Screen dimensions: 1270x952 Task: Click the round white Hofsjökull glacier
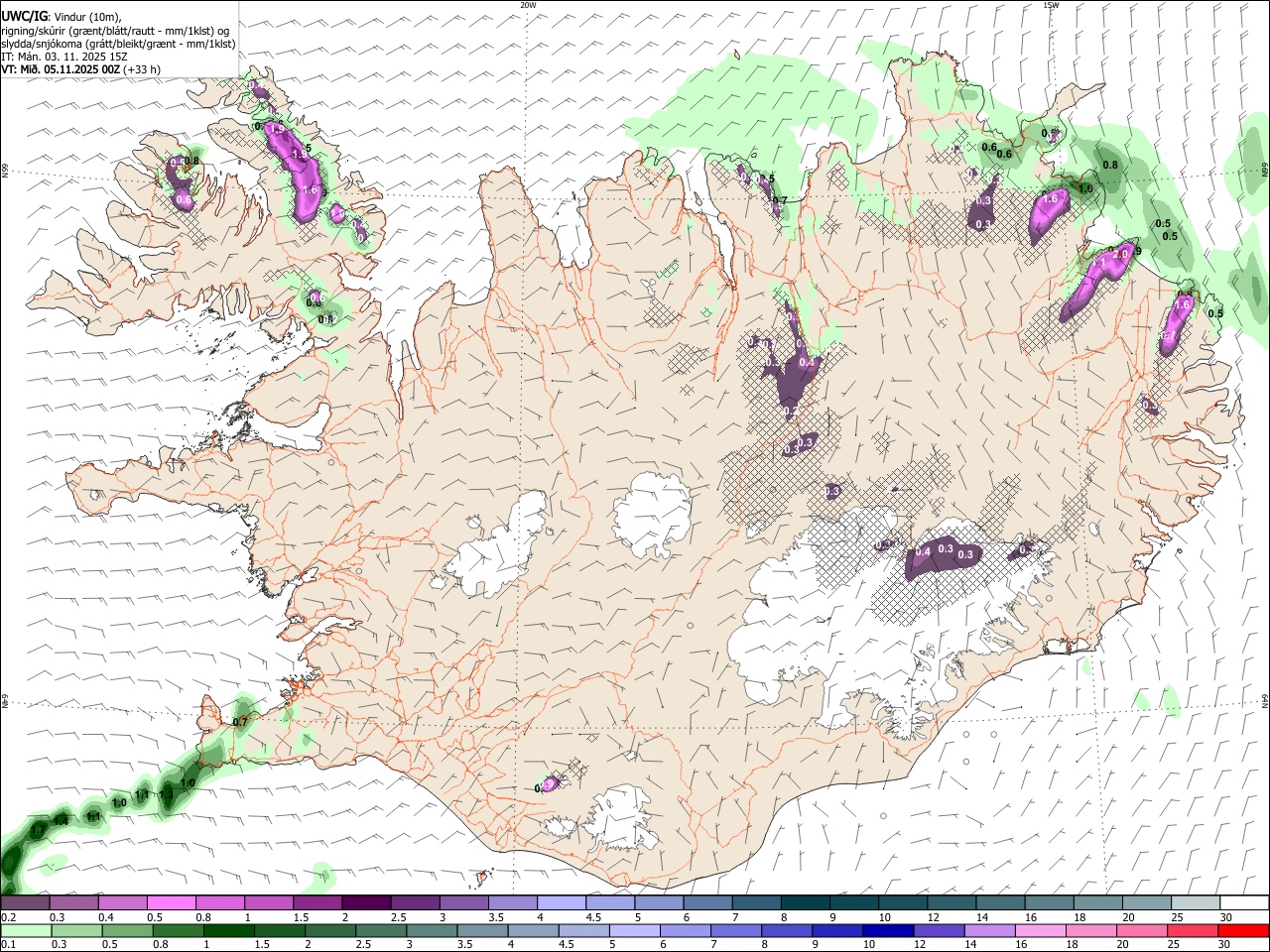pos(652,515)
